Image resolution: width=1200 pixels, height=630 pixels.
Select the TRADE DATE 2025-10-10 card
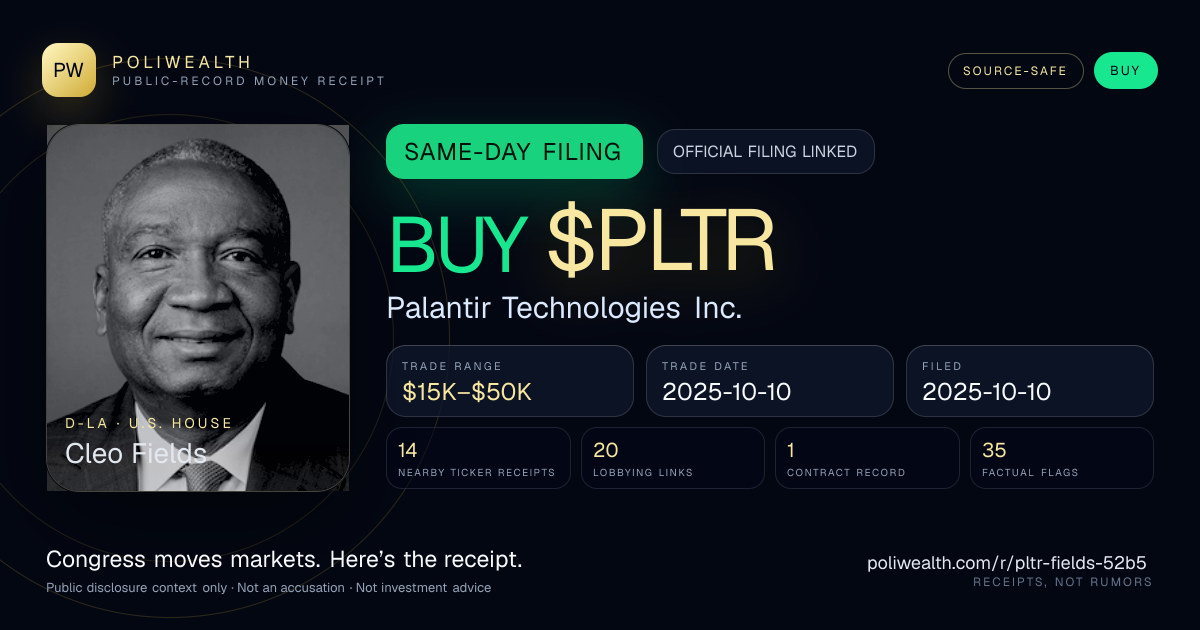pos(770,381)
